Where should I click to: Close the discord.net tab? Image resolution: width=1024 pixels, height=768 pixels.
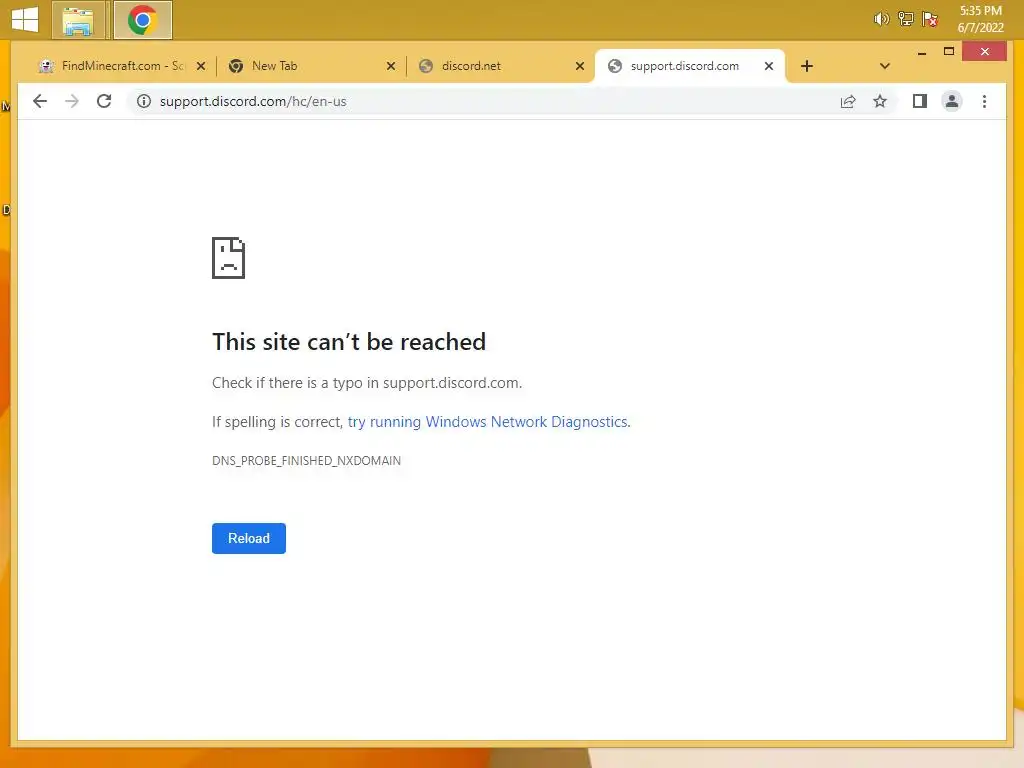579,66
